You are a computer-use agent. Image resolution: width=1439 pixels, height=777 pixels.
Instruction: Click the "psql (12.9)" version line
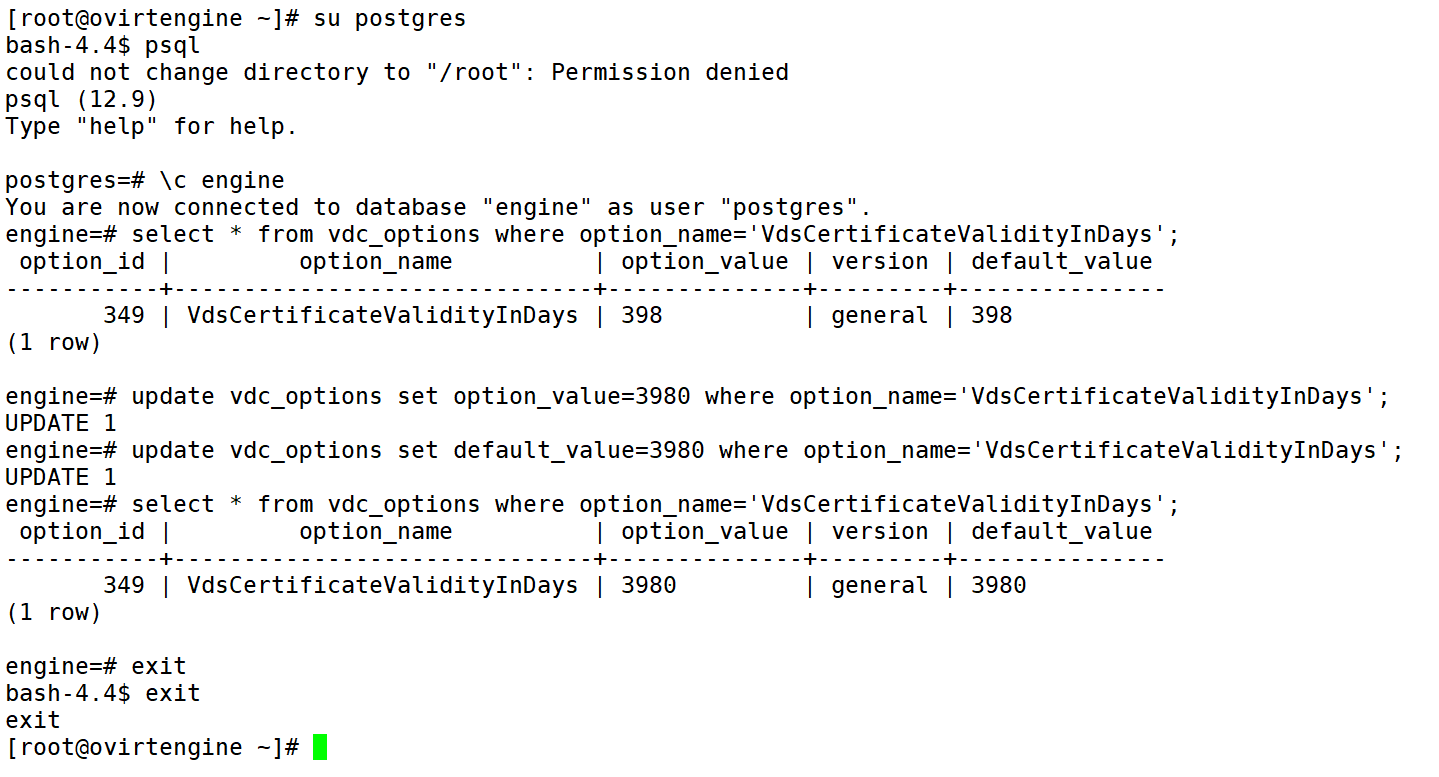coord(81,99)
